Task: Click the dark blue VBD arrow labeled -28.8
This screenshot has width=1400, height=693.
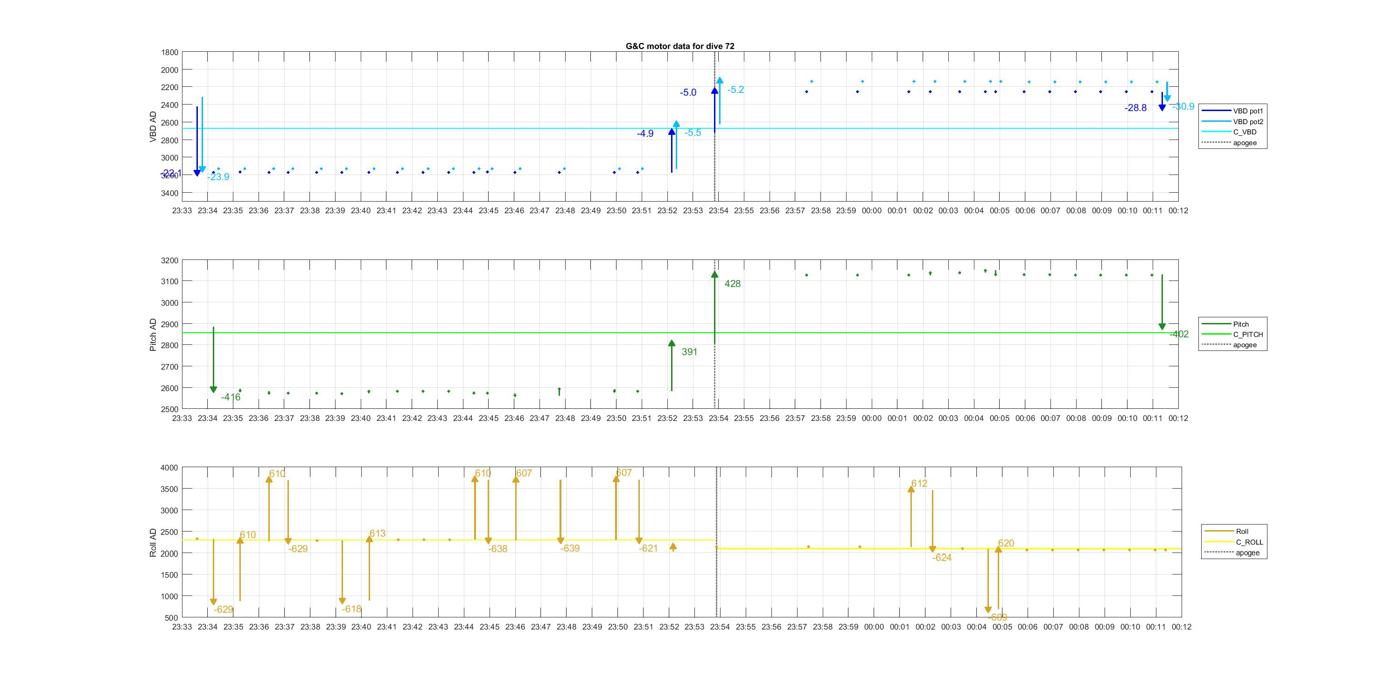Action: pyautogui.click(x=1162, y=101)
